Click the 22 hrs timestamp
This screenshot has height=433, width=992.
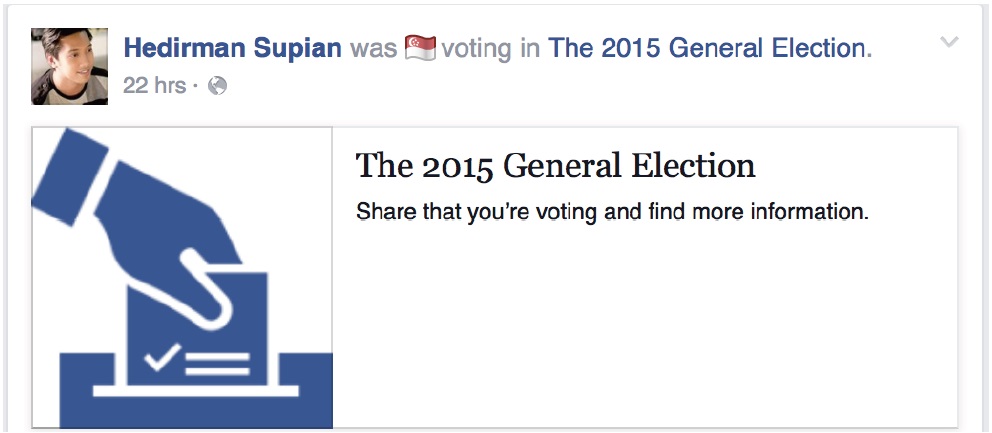154,86
